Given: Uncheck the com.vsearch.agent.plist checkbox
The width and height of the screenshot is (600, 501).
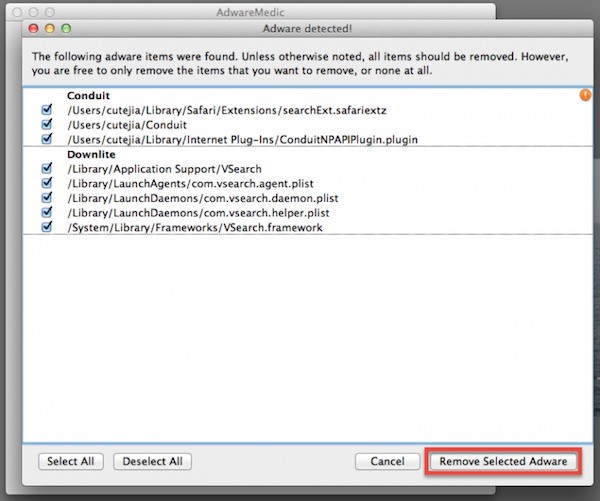Looking at the screenshot, I should (x=46, y=184).
